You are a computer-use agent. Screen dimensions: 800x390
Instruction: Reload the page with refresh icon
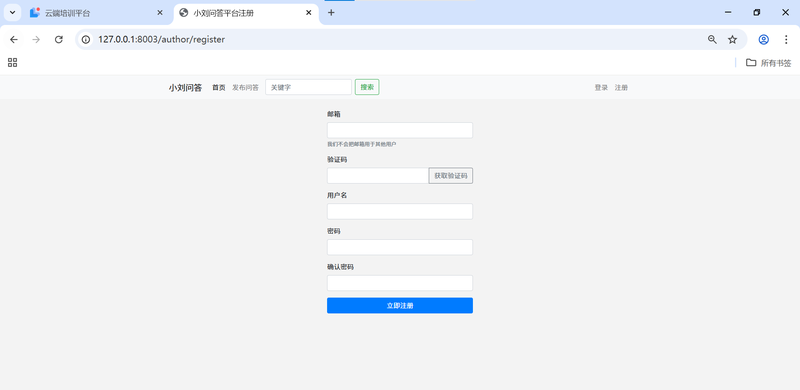pos(59,39)
